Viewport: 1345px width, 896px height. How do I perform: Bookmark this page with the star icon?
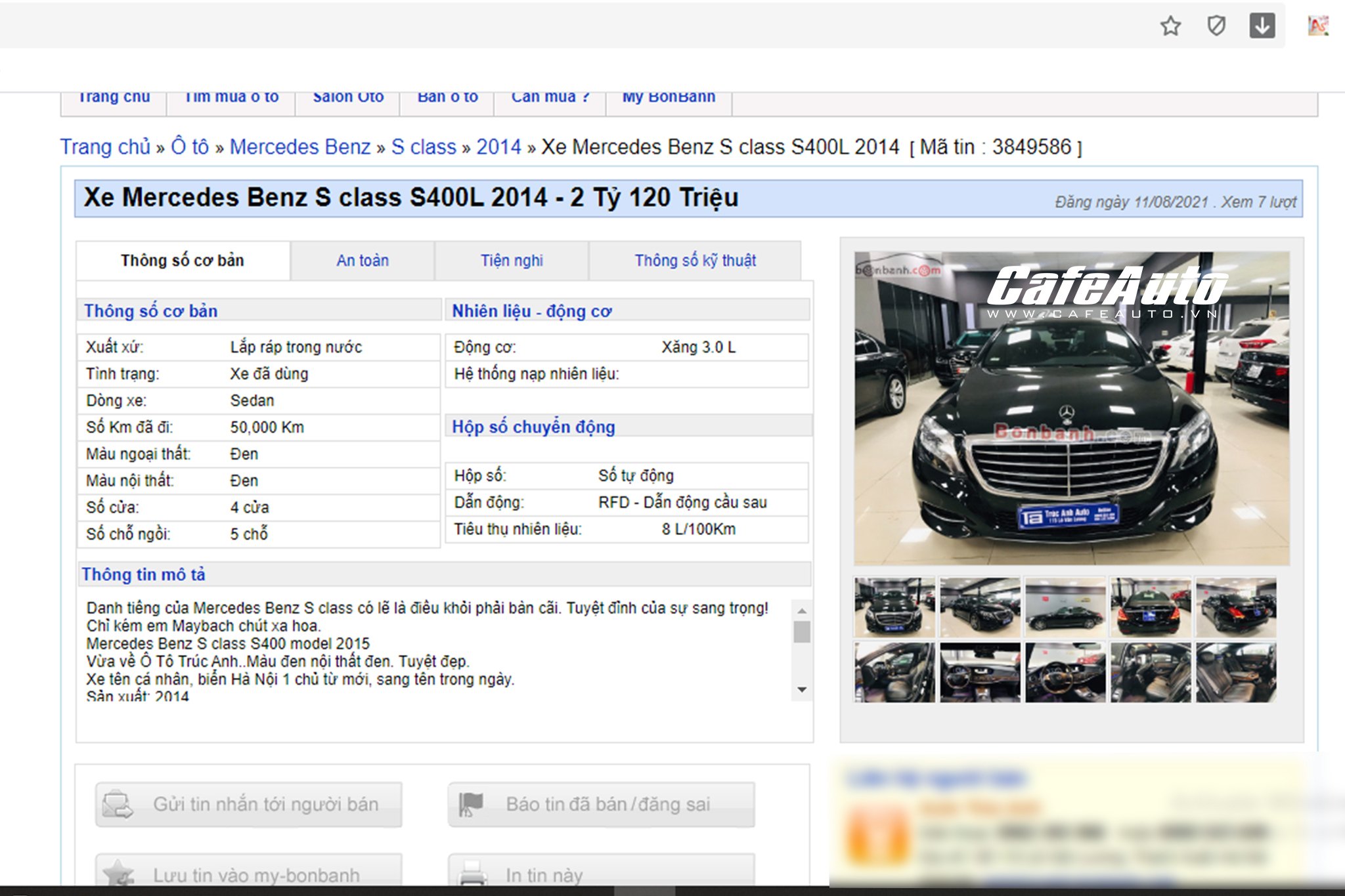(x=1170, y=26)
